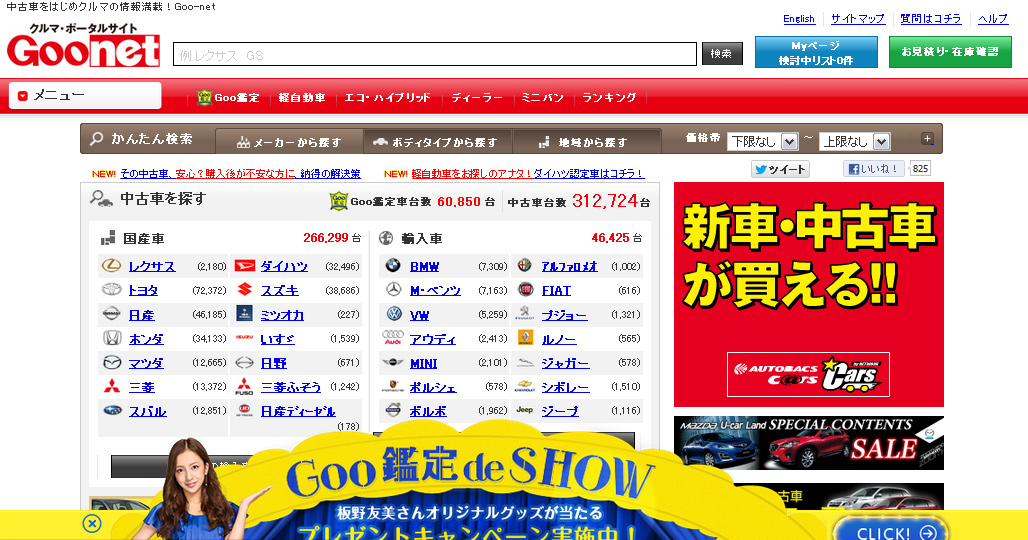
Task: Click the Mitsubishi Fuso logo icon
Action: tap(245, 387)
